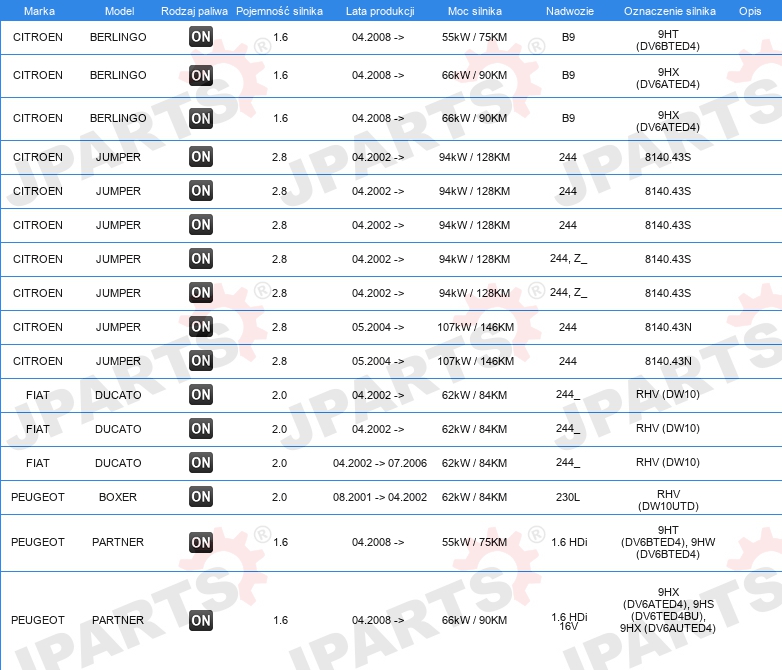The image size is (782, 670).
Task: Click the 55kW / 75KM cell in the Partner row
Action: (x=474, y=542)
